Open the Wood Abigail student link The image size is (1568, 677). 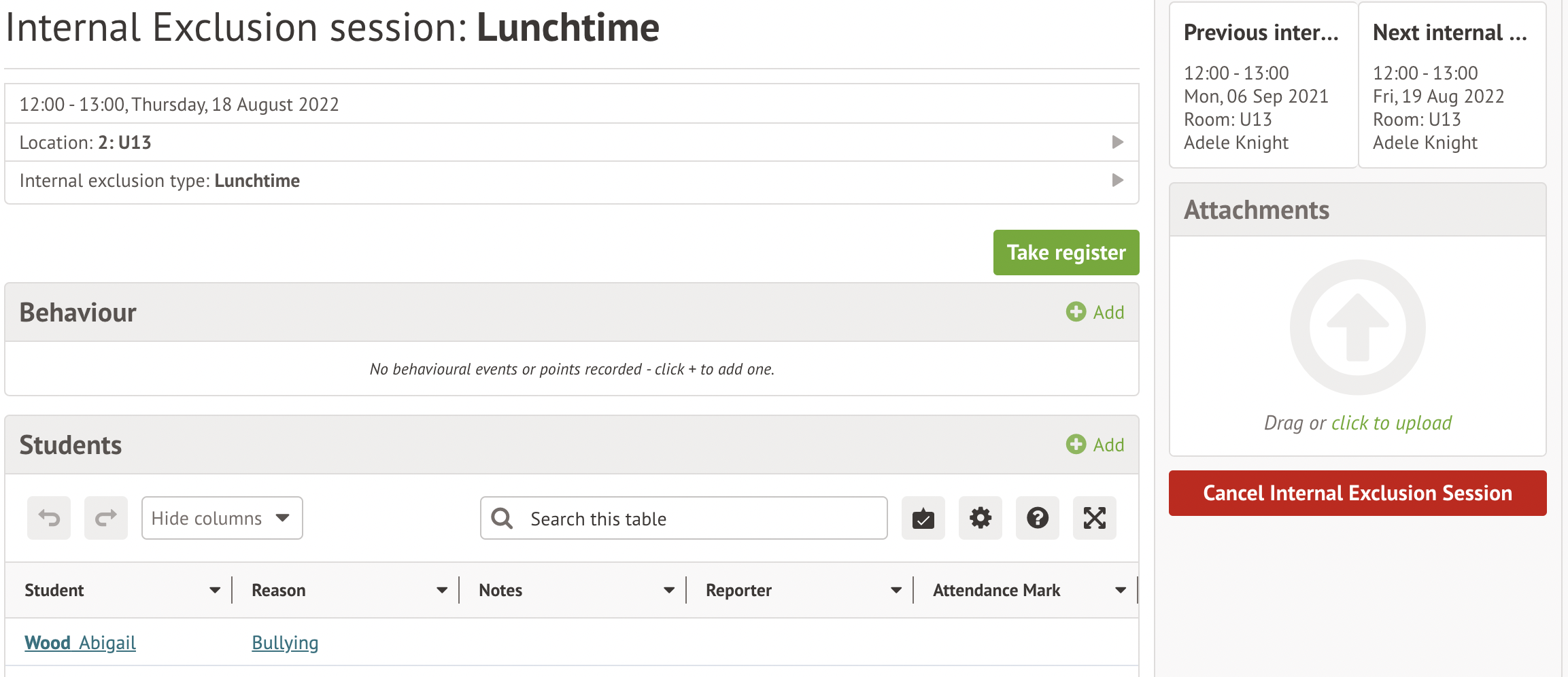pyautogui.click(x=80, y=643)
